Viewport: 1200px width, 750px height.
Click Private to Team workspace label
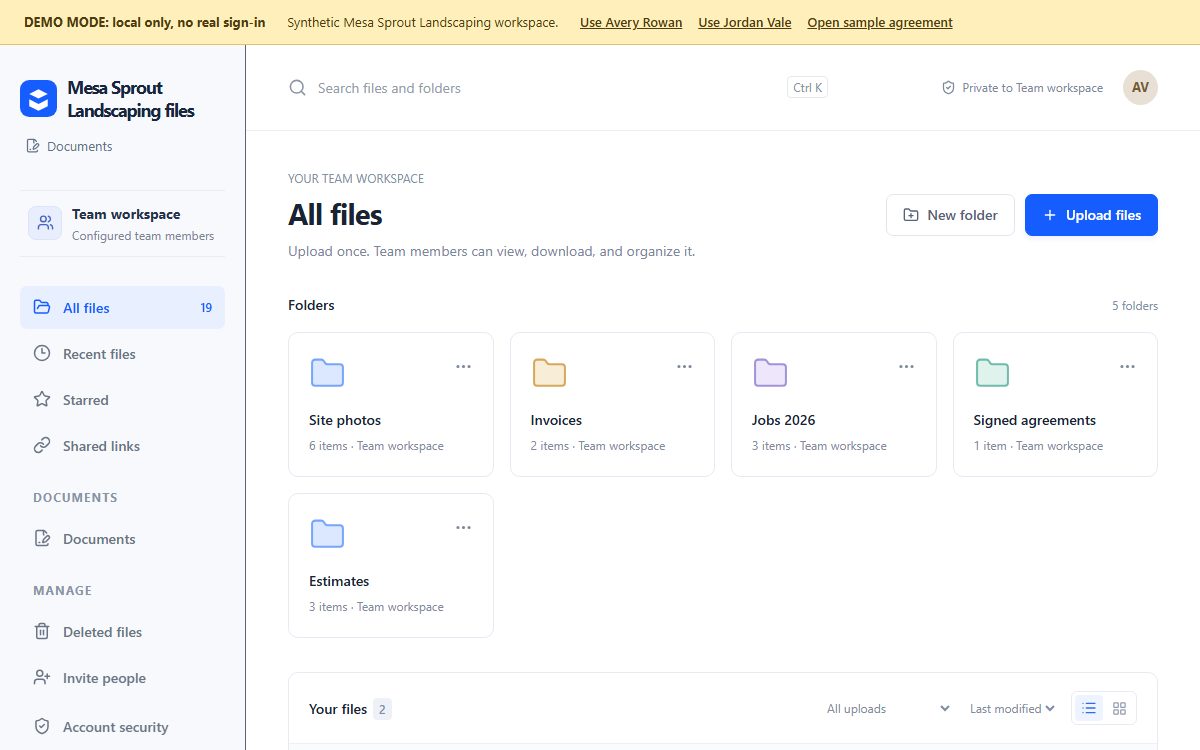[1032, 88]
